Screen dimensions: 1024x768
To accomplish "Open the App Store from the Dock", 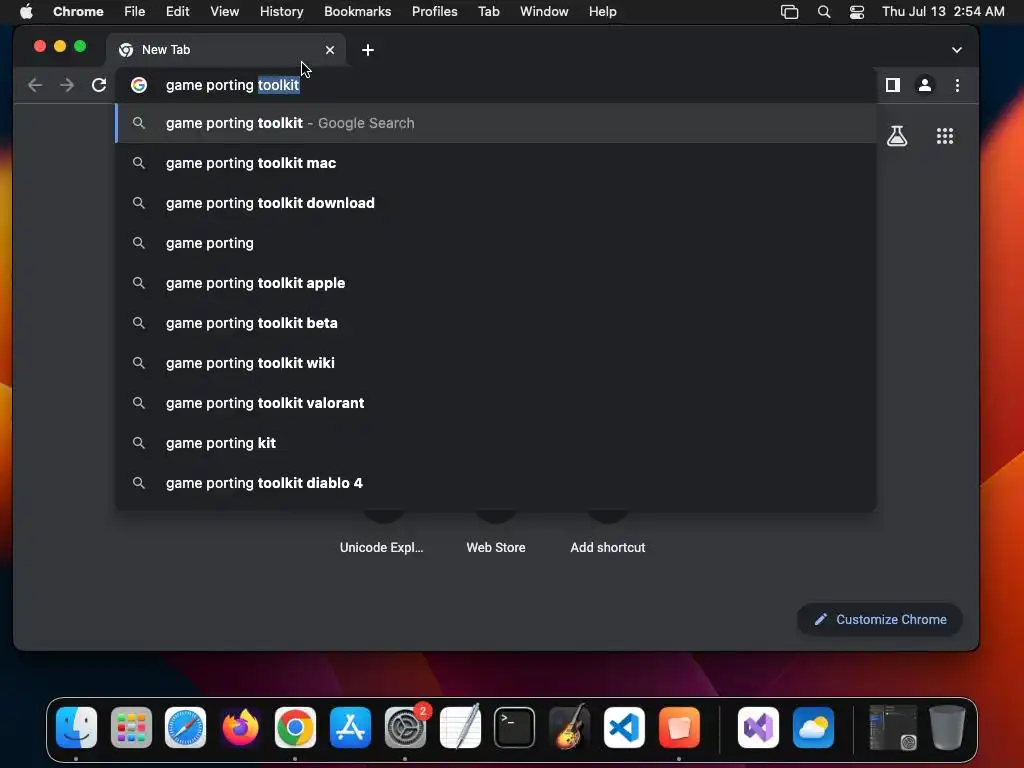I will tap(350, 728).
